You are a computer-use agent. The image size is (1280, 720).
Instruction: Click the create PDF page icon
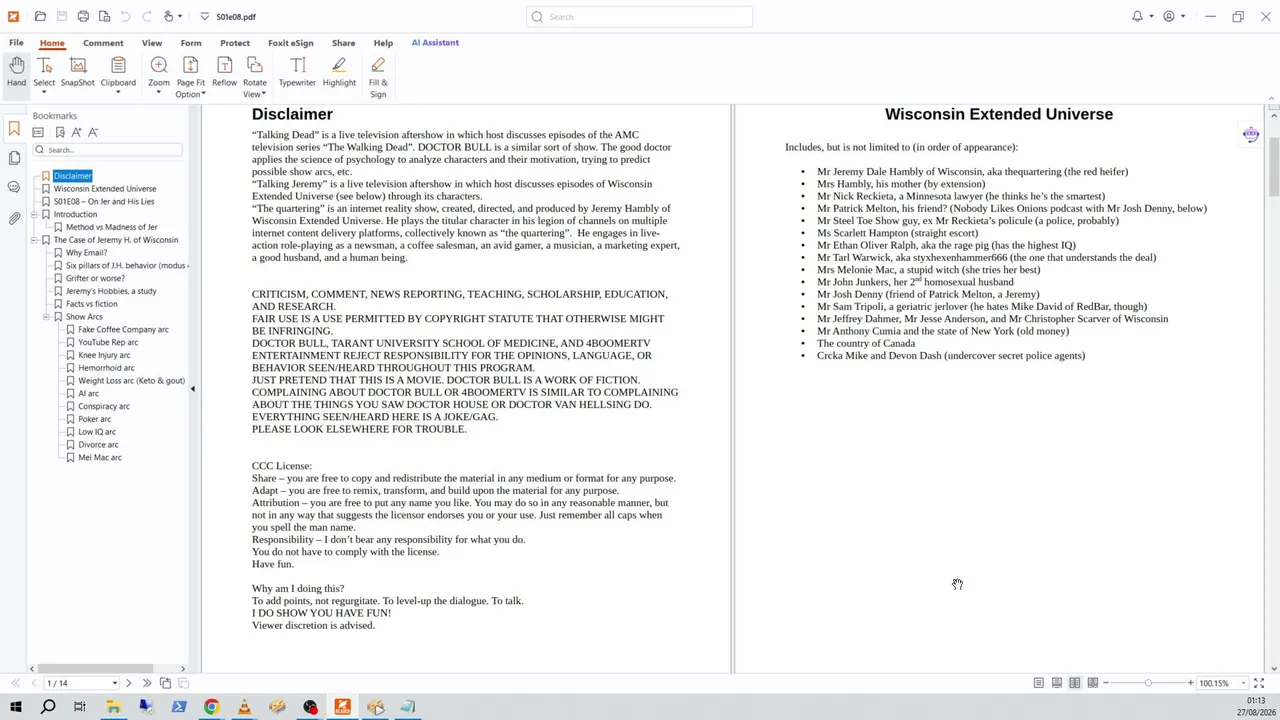click(104, 16)
